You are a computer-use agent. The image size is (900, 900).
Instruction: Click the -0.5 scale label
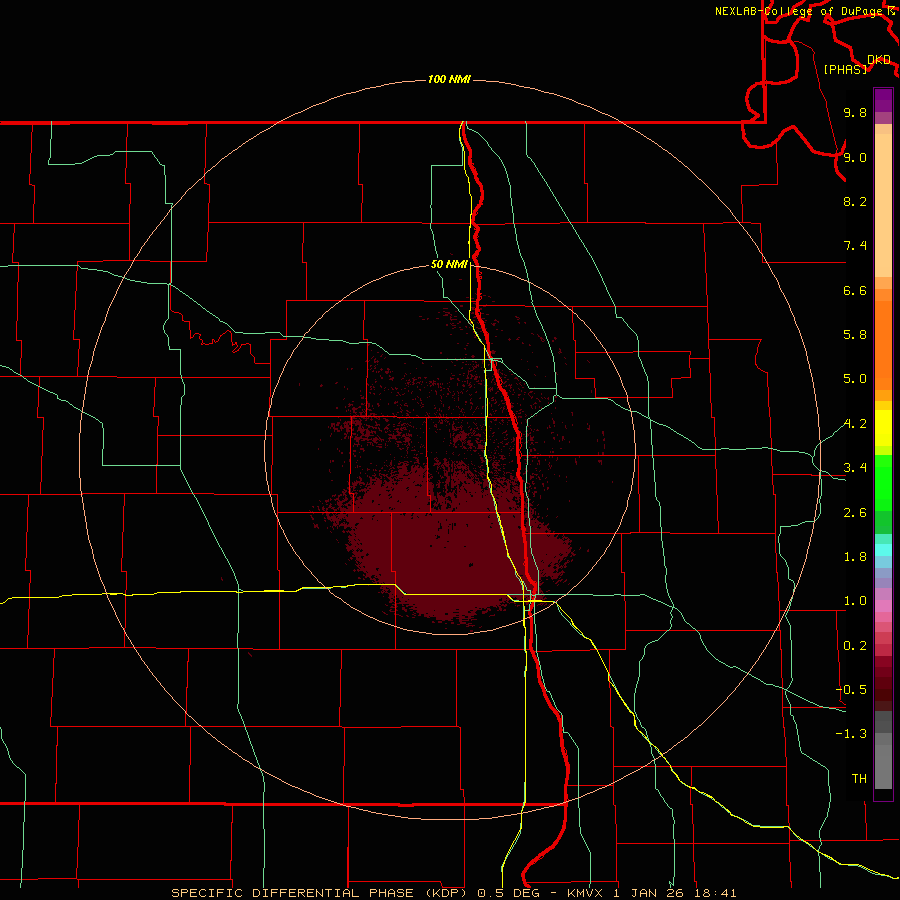point(851,690)
